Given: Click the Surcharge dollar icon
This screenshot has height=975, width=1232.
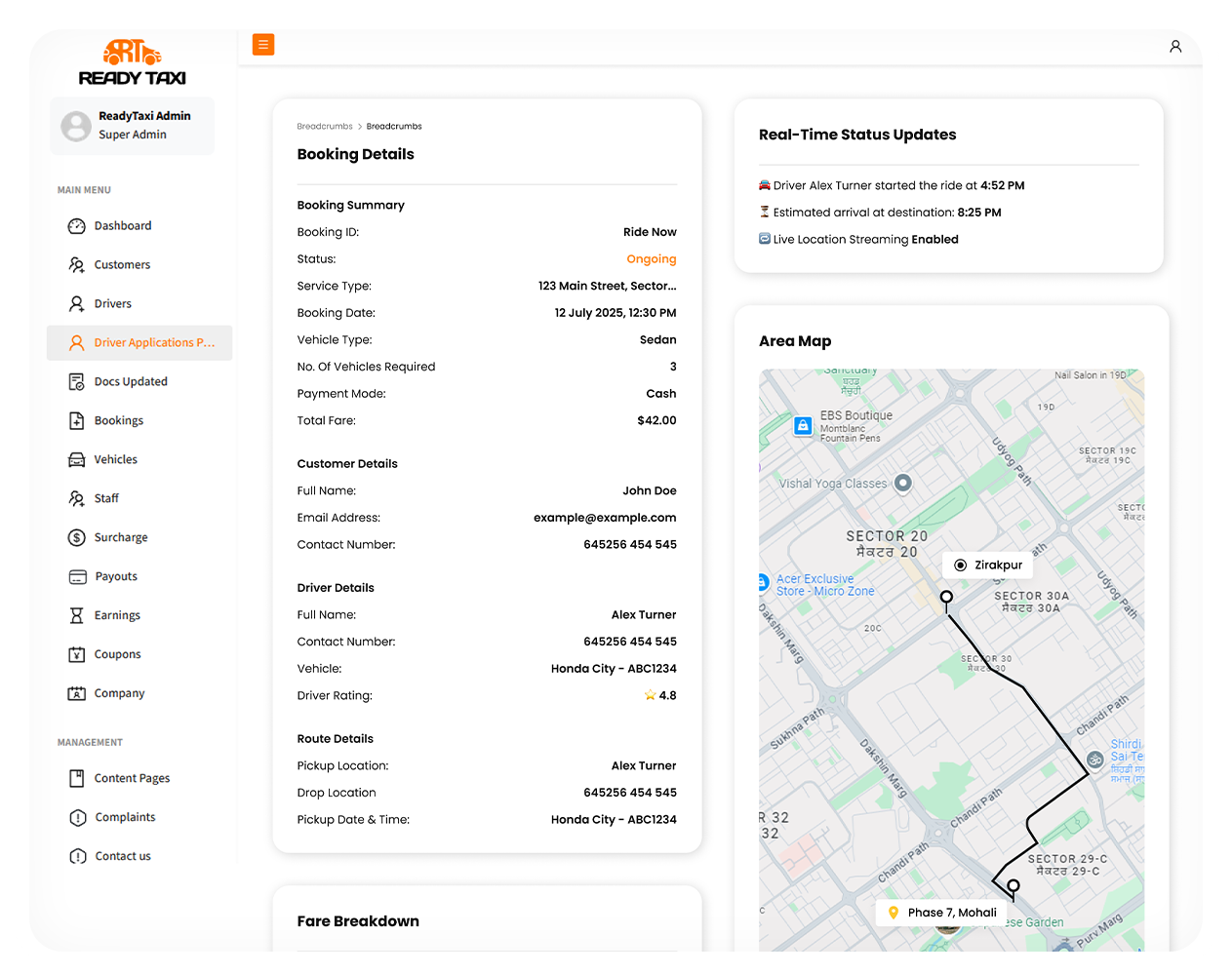Looking at the screenshot, I should click(x=77, y=538).
